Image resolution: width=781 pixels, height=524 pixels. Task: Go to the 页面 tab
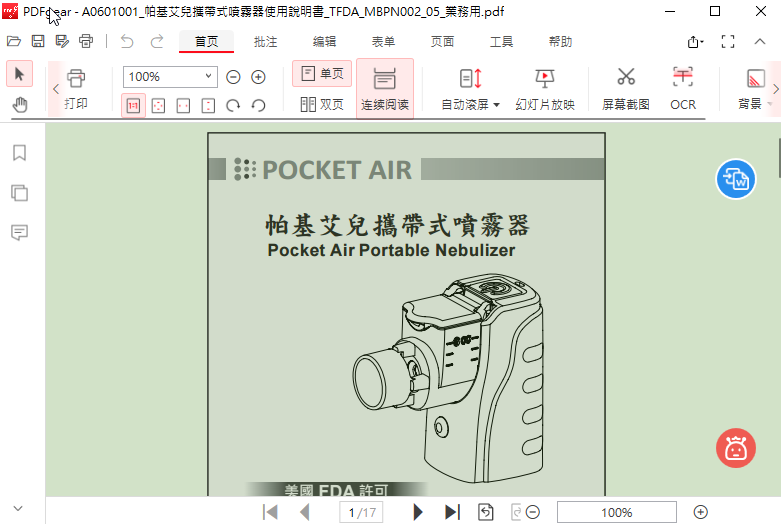pyautogui.click(x=442, y=42)
